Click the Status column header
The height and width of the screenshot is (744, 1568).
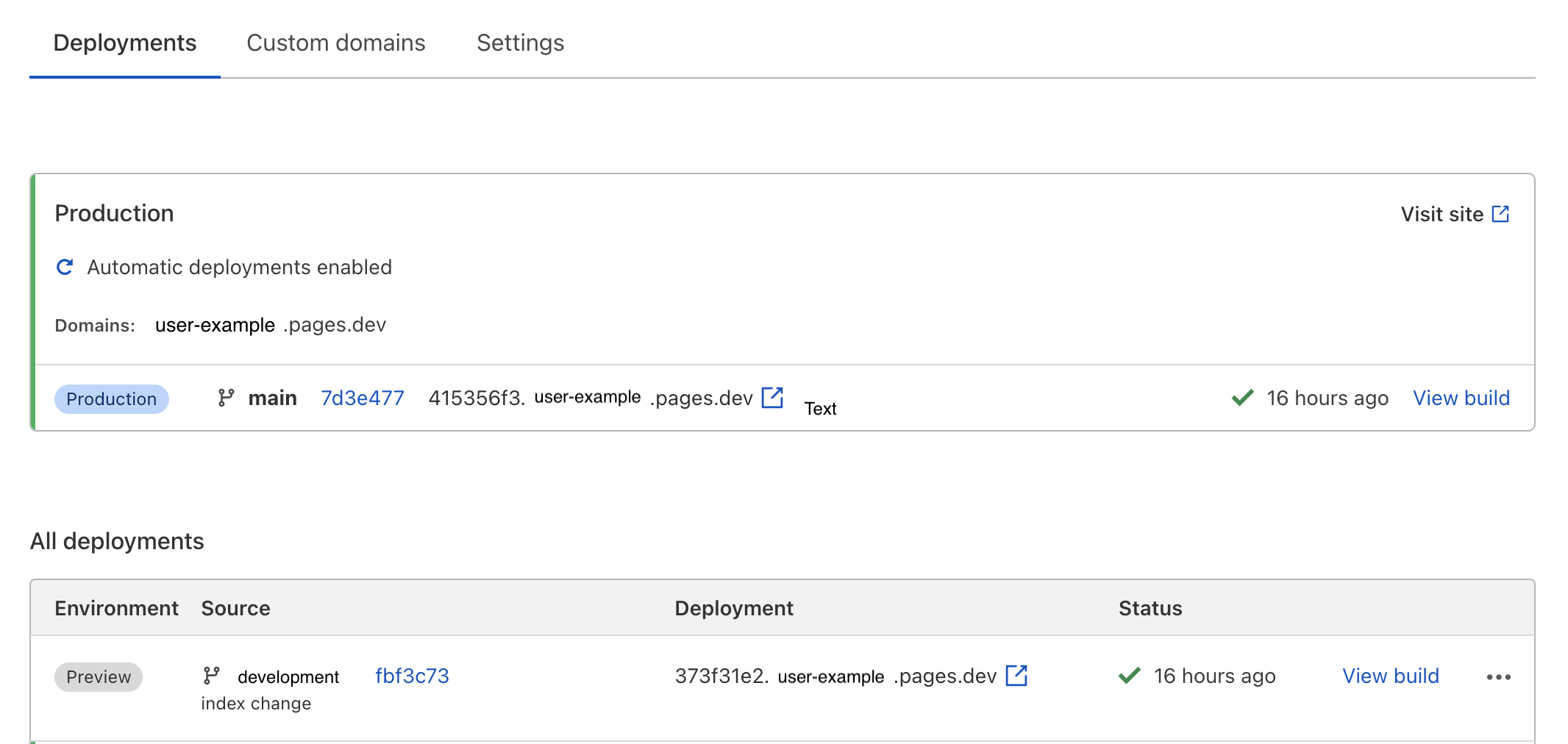point(1150,608)
